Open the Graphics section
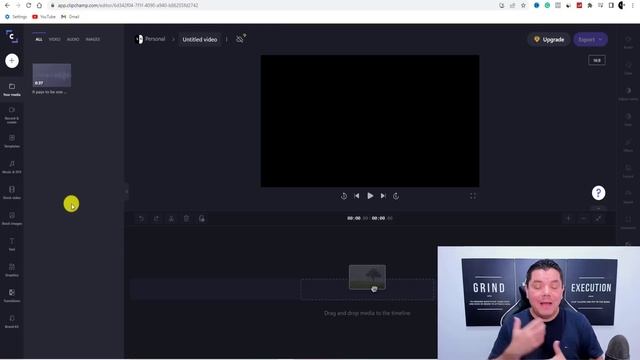The image size is (640, 360). click(12, 270)
